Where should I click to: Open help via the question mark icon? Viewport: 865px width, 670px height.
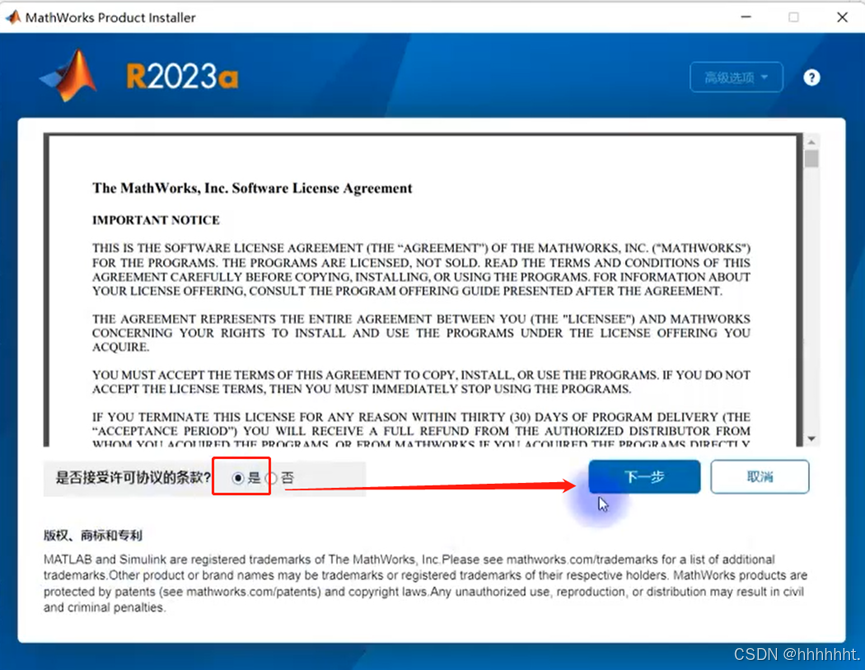tap(811, 77)
